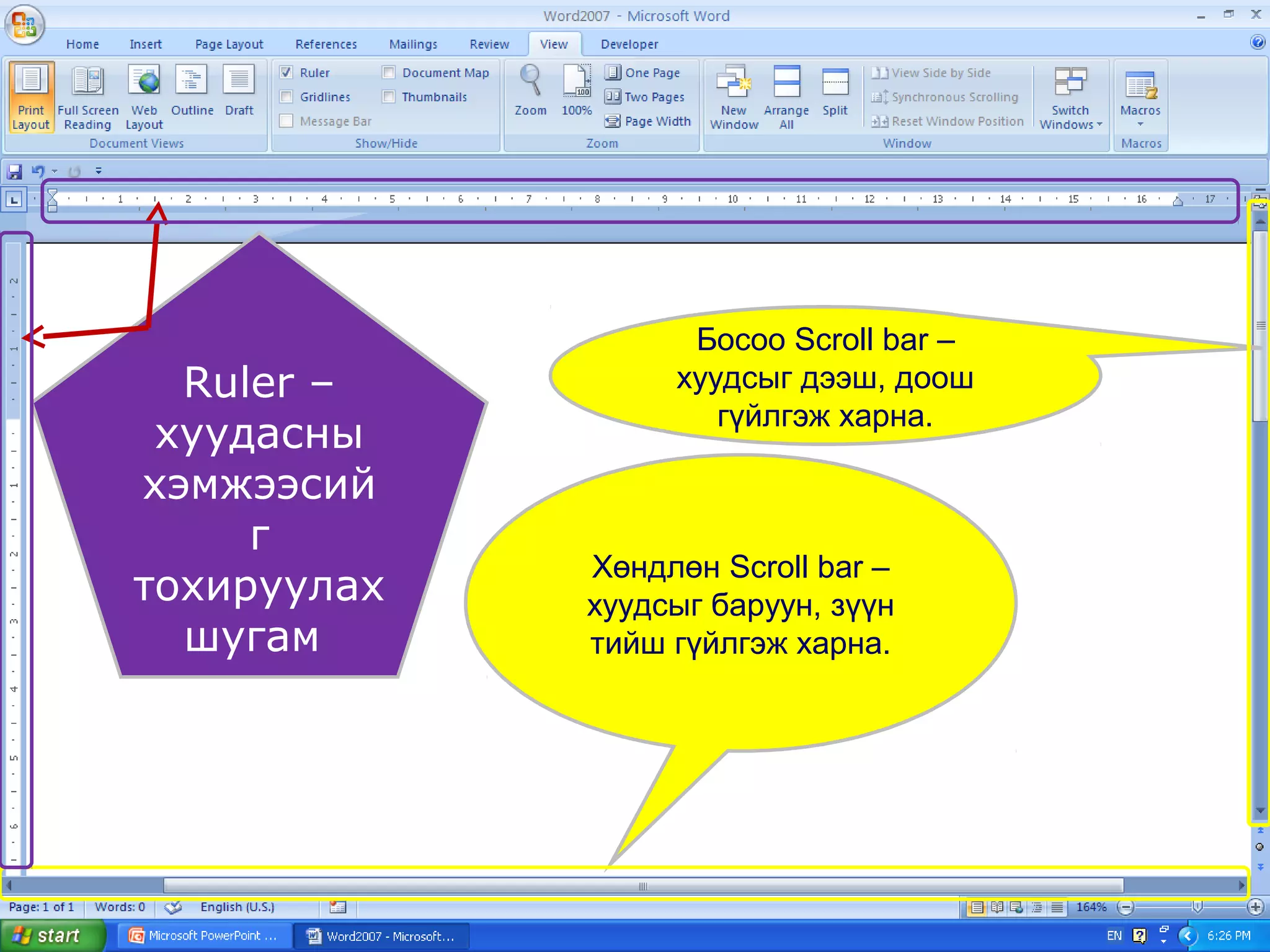Click the vertical scrollbar down arrow
1270x952 pixels.
[1259, 811]
